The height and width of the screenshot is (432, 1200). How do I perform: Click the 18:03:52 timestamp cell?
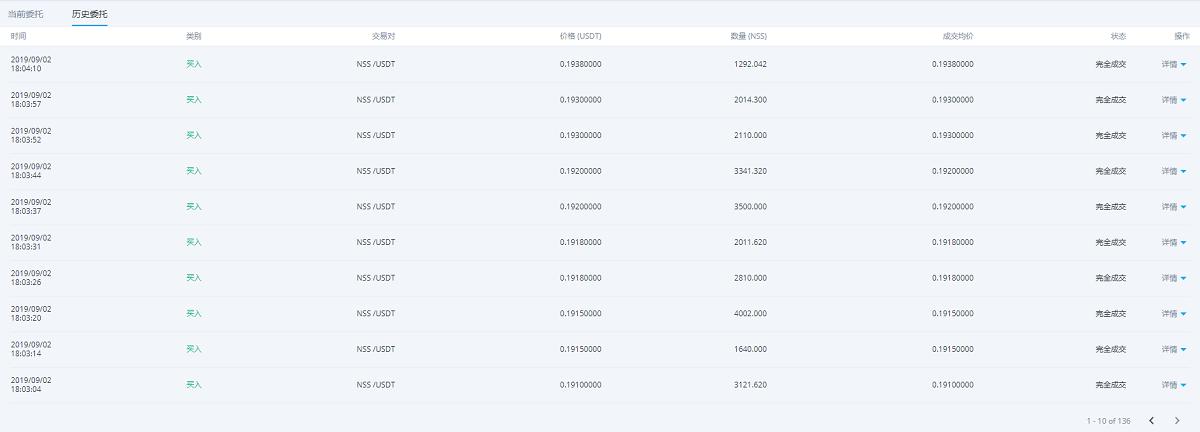pos(31,135)
